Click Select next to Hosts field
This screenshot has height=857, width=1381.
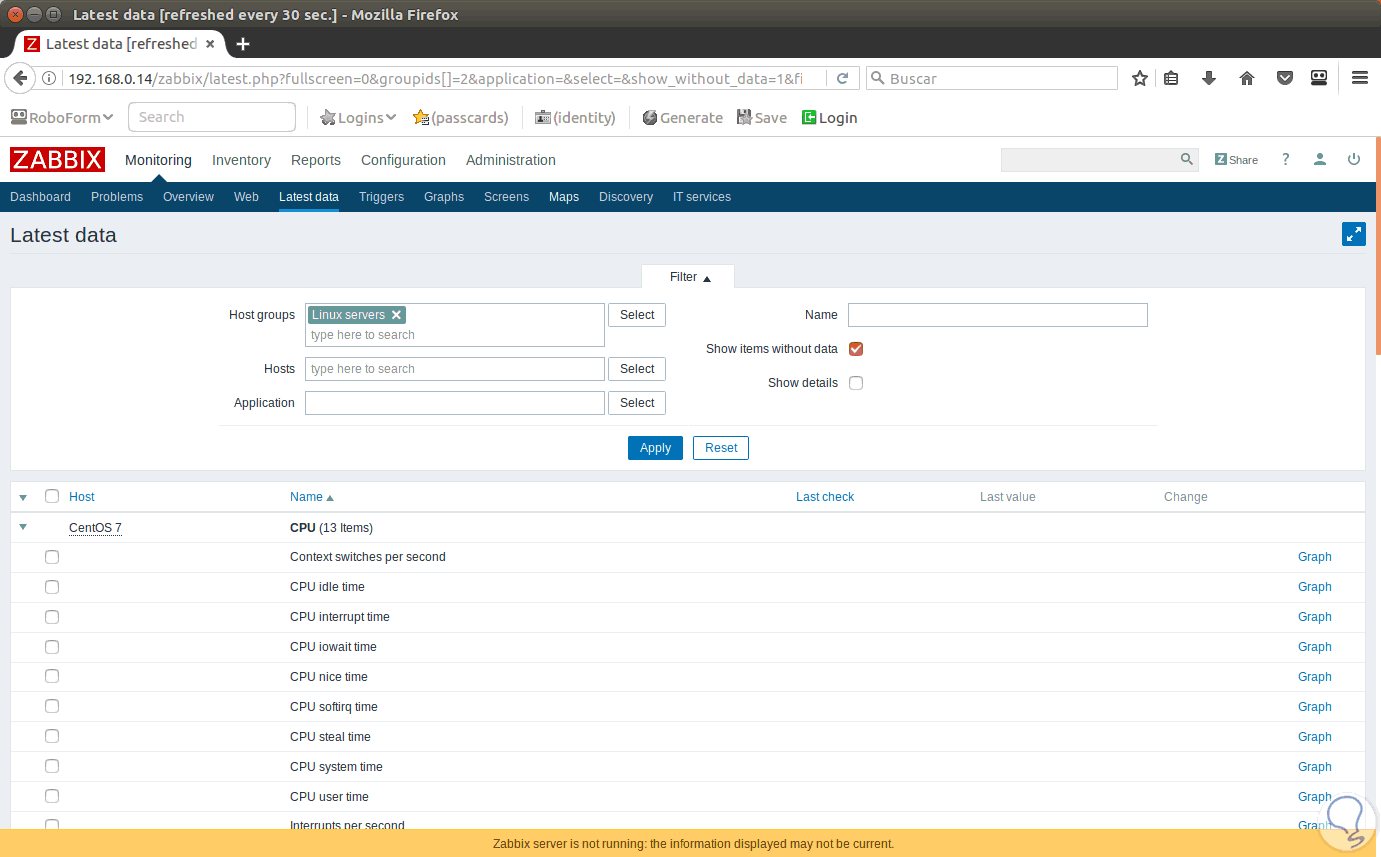coord(637,369)
